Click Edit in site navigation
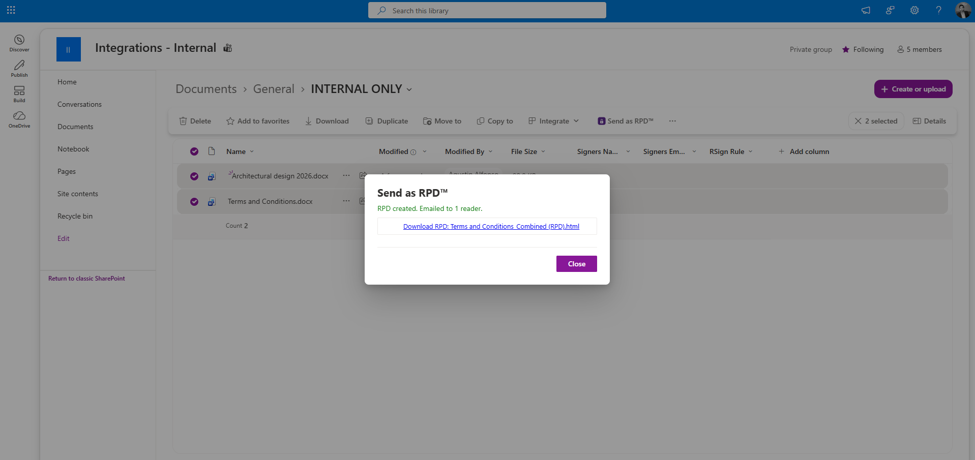 63,239
